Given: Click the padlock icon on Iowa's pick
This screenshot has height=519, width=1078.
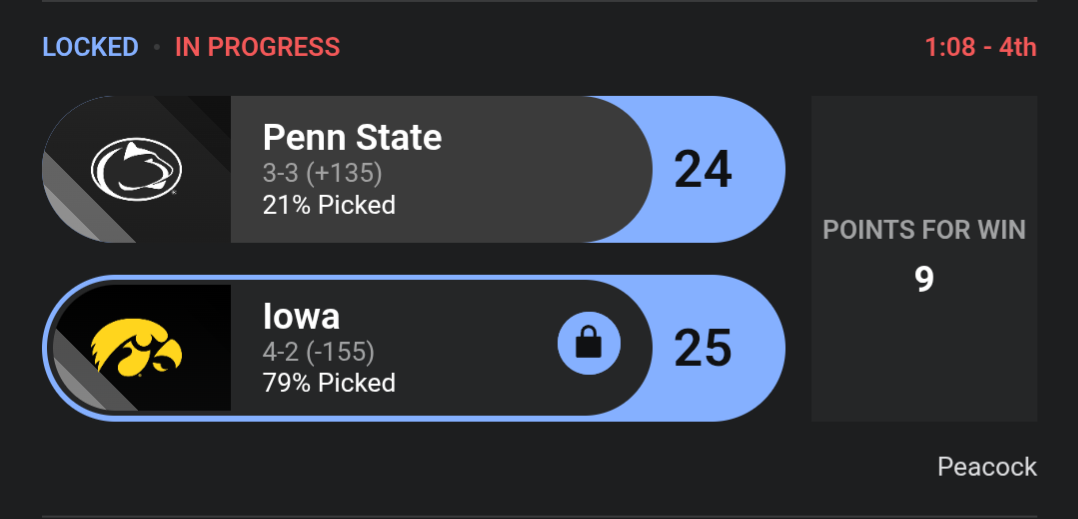Looking at the screenshot, I should (589, 345).
